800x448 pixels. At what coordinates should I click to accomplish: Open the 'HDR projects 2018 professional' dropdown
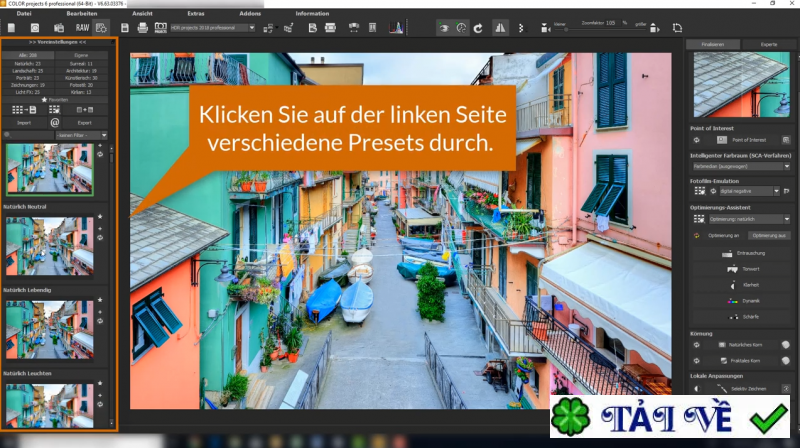(212, 27)
